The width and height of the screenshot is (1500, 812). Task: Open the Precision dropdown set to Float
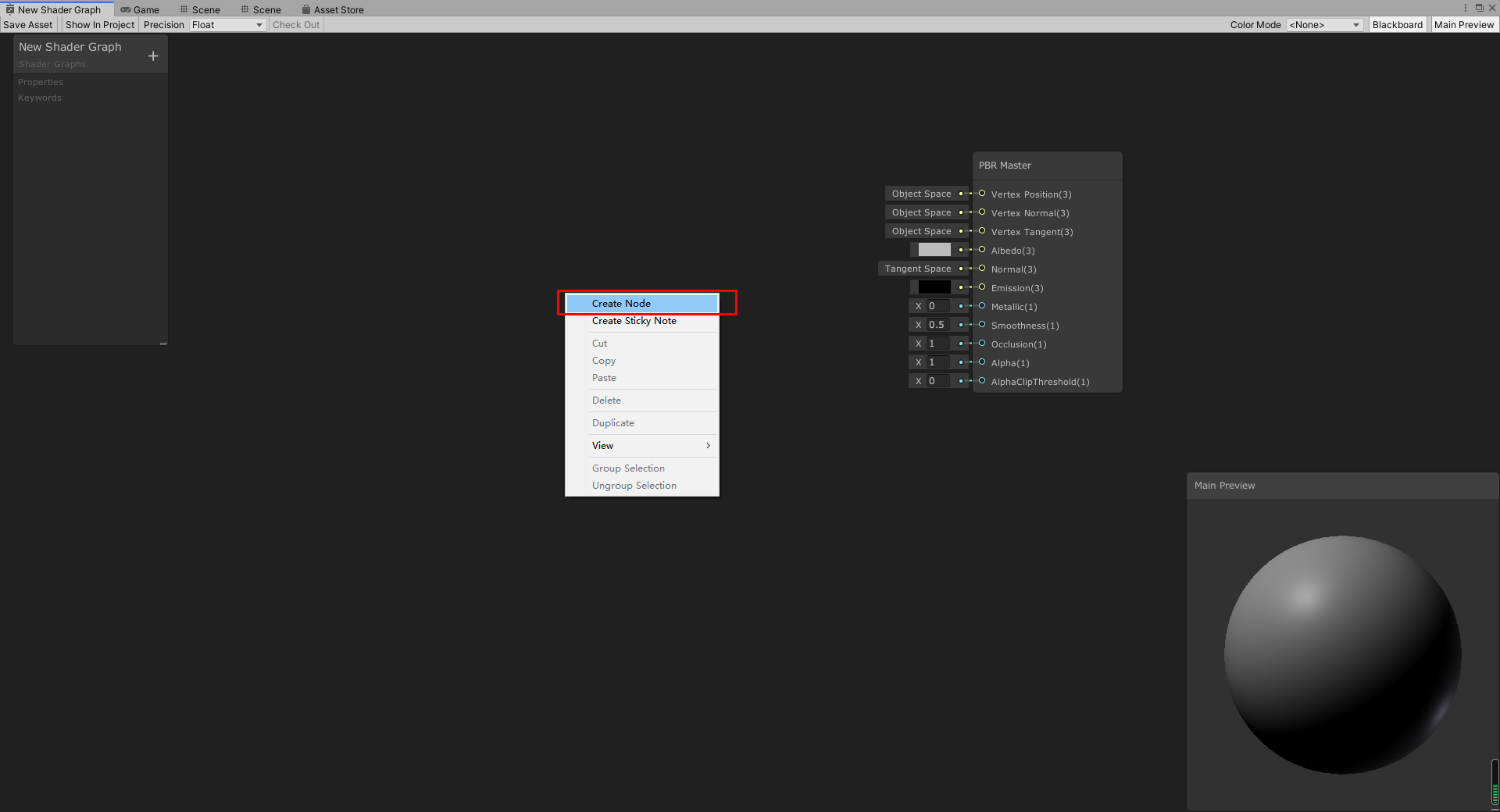[x=227, y=24]
